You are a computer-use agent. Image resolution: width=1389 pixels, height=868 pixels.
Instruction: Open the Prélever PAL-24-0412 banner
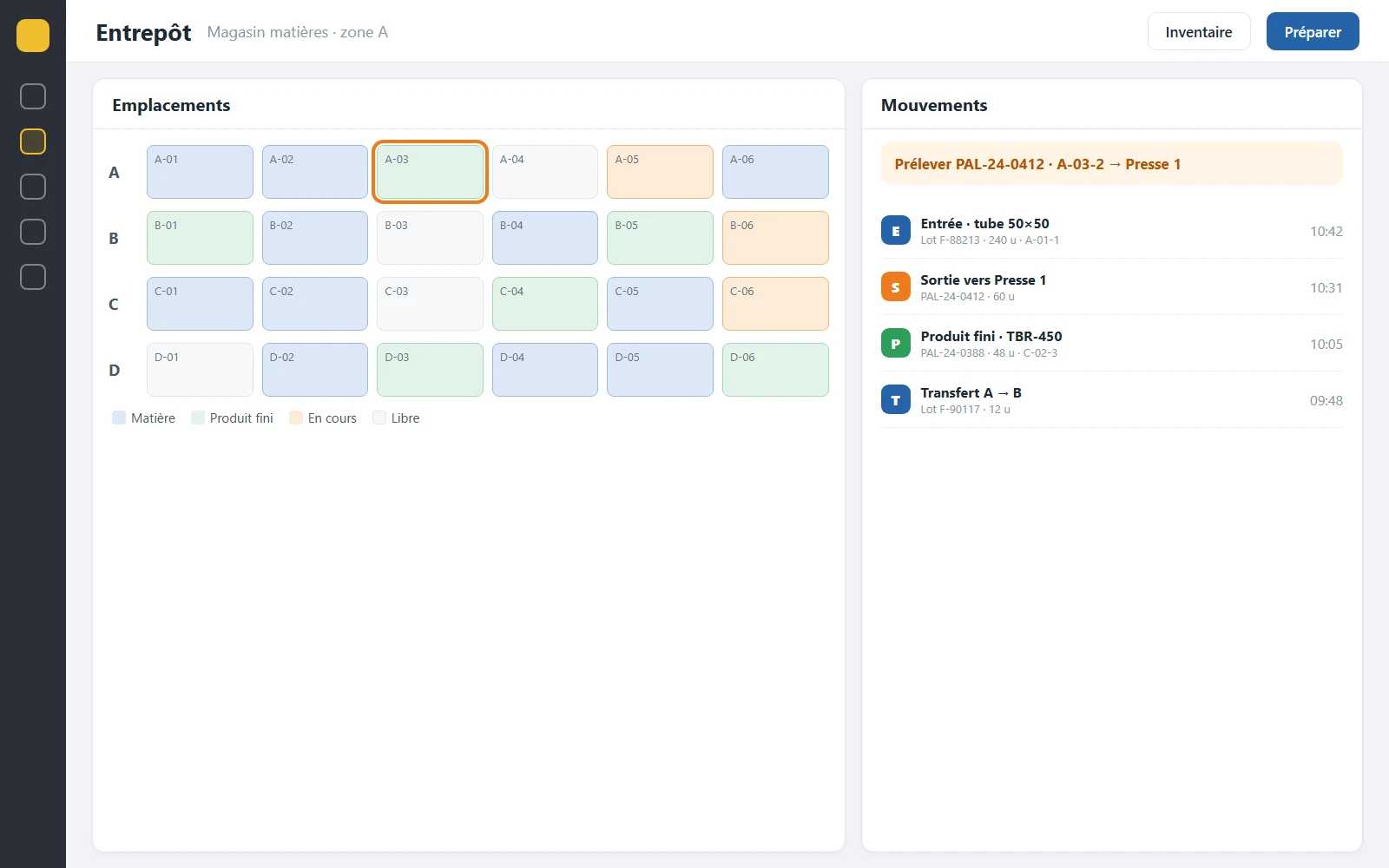point(1112,164)
